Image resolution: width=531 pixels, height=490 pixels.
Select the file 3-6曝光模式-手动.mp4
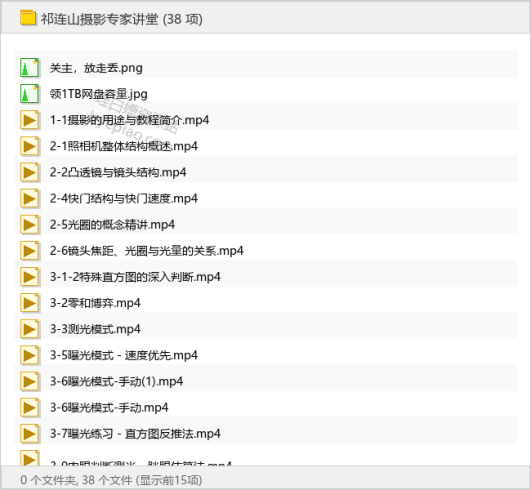(x=109, y=408)
